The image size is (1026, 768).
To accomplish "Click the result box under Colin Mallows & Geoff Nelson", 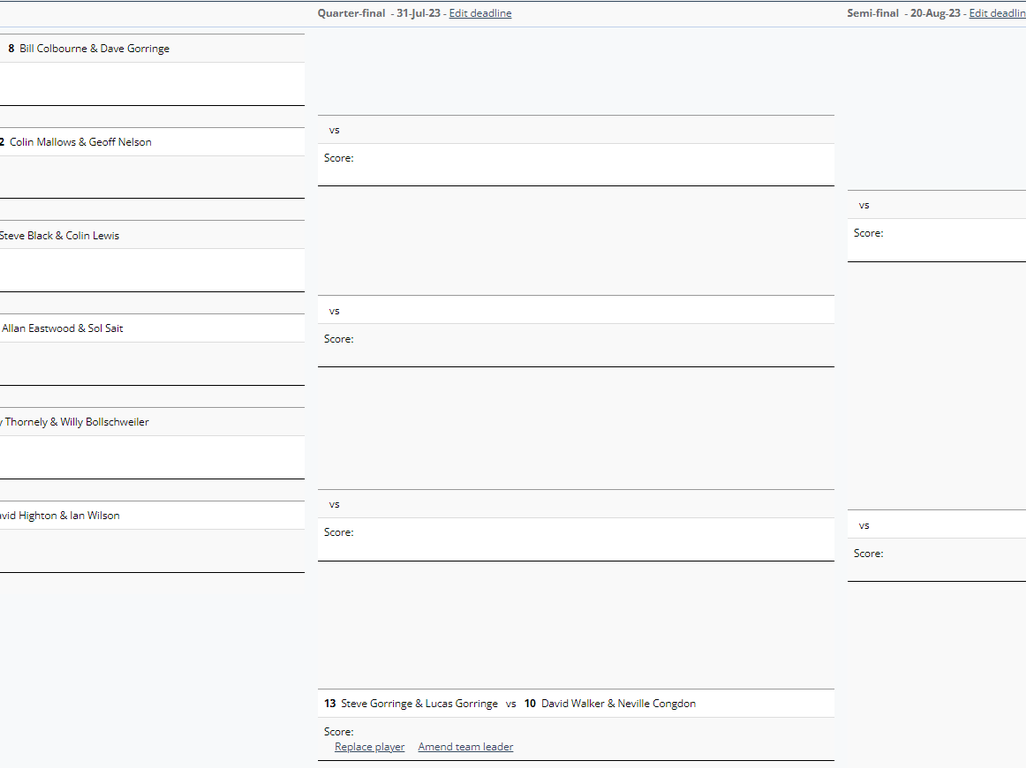I will pyautogui.click(x=150, y=177).
